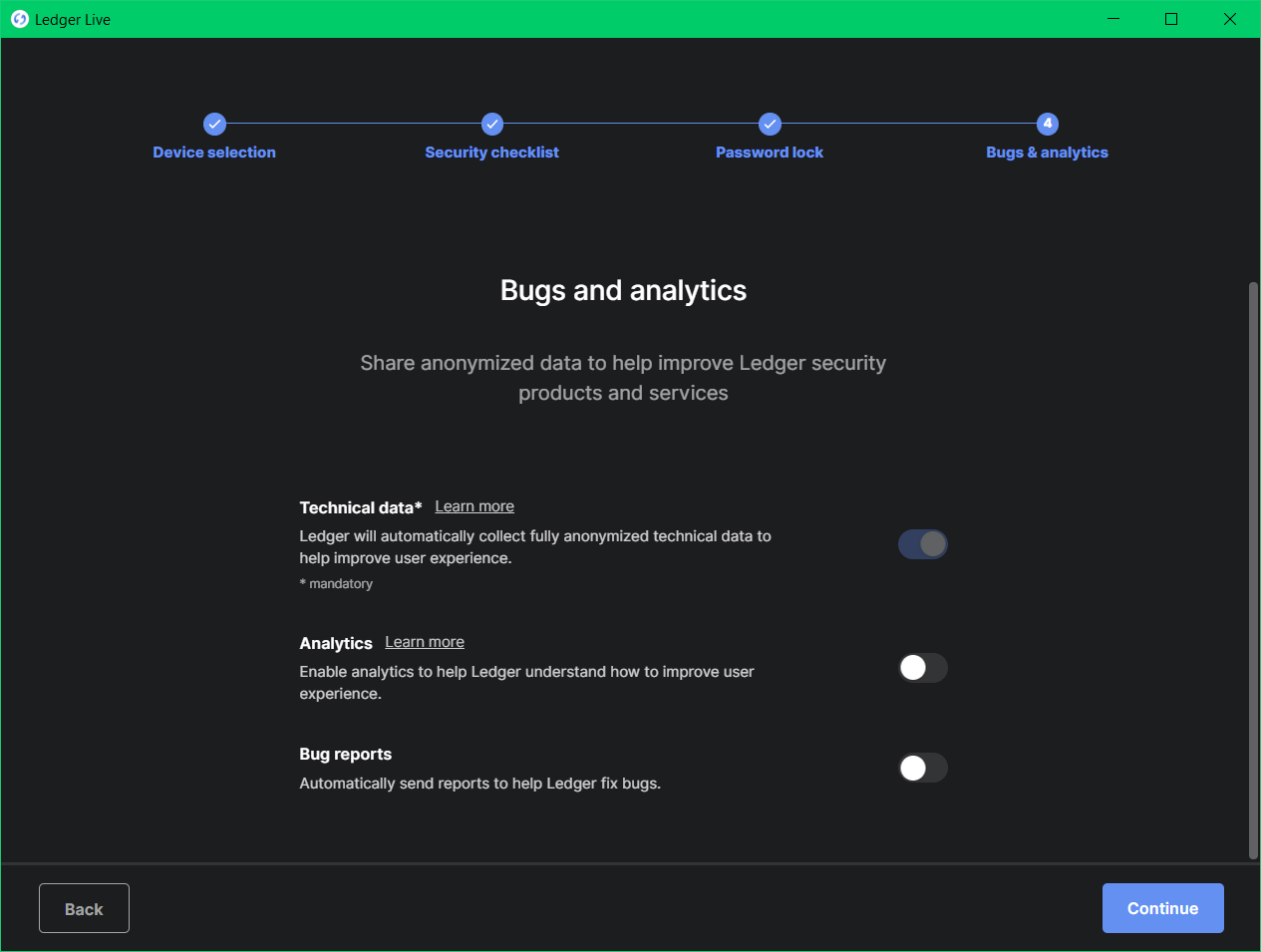This screenshot has height=952, width=1261.
Task: Open Learn more link for Technical data
Action: click(474, 506)
